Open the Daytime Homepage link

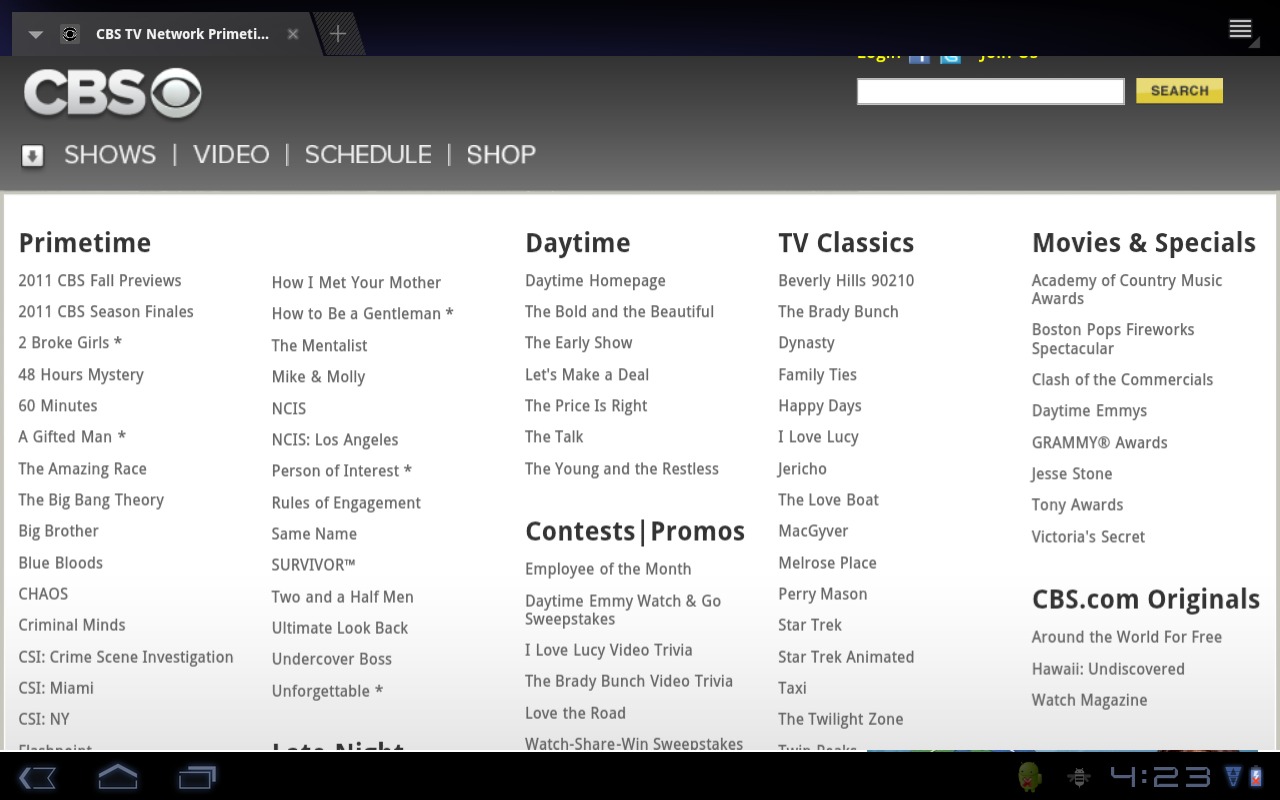595,281
